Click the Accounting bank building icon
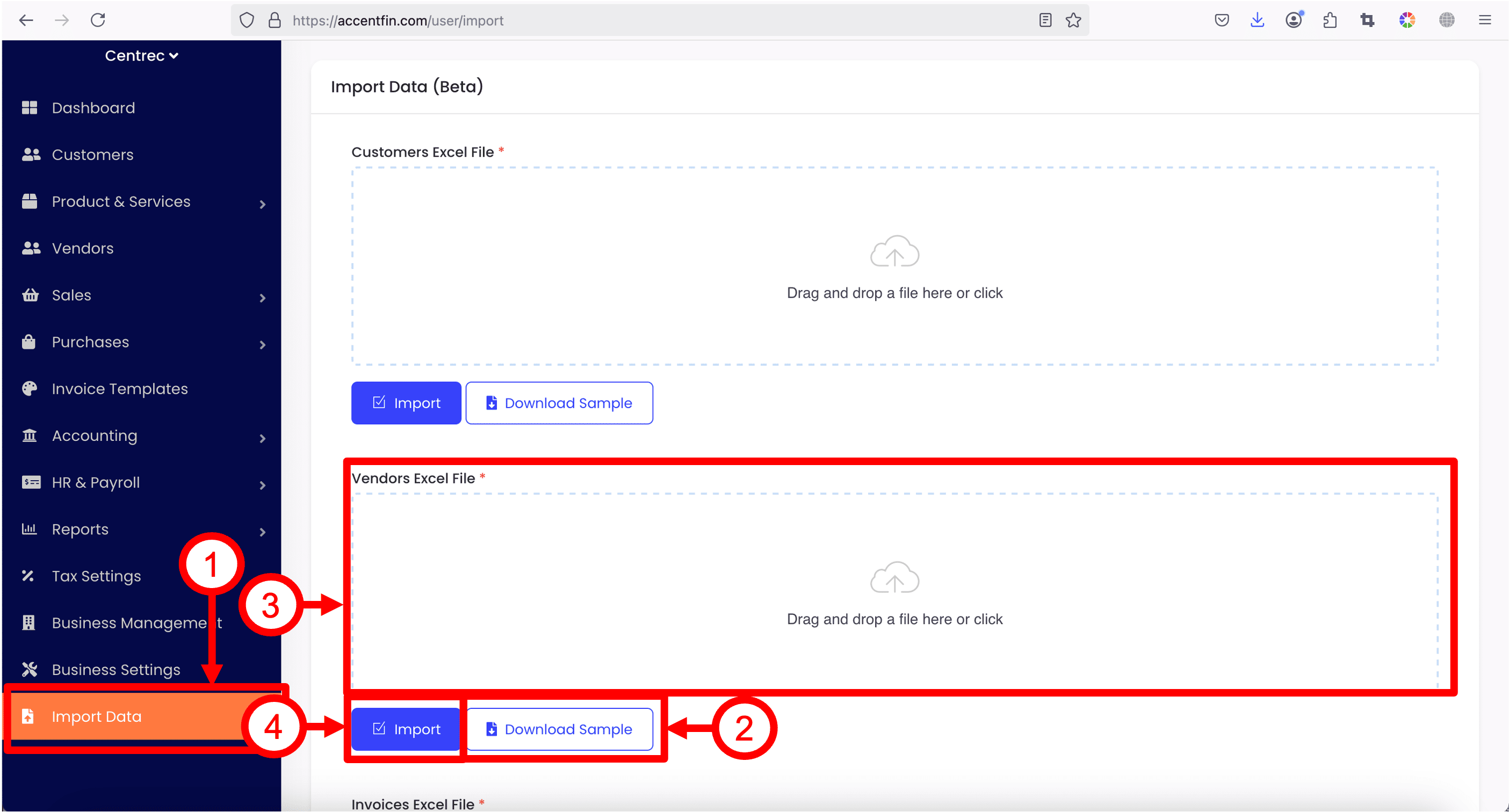The width and height of the screenshot is (1509, 812). click(x=30, y=436)
